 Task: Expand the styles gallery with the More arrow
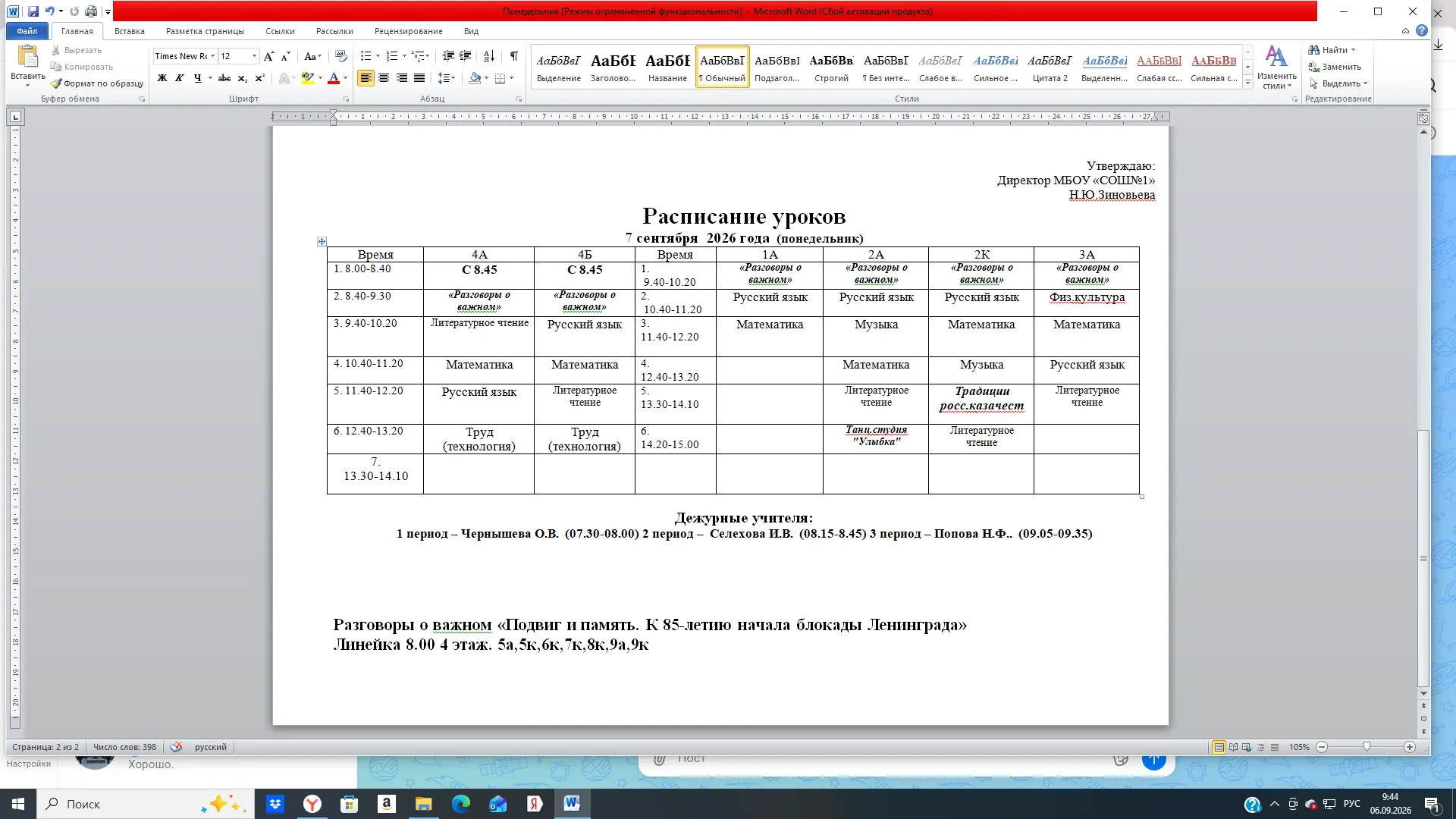click(1247, 83)
